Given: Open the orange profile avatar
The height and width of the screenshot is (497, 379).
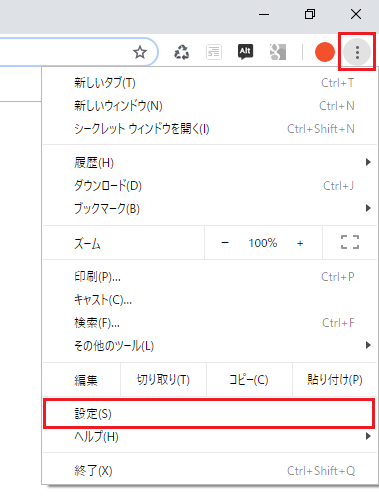Looking at the screenshot, I should pos(325,52).
